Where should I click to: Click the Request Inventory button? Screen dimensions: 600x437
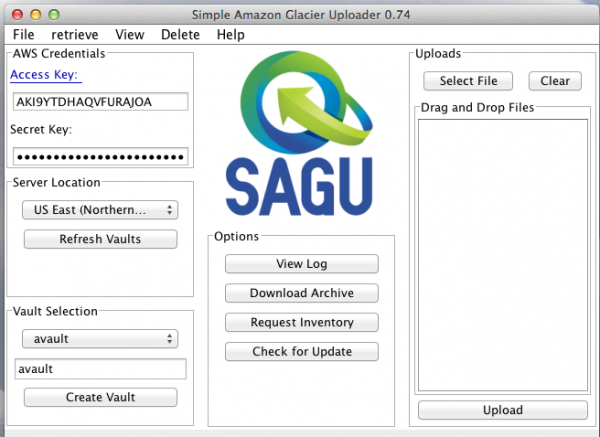click(302, 322)
